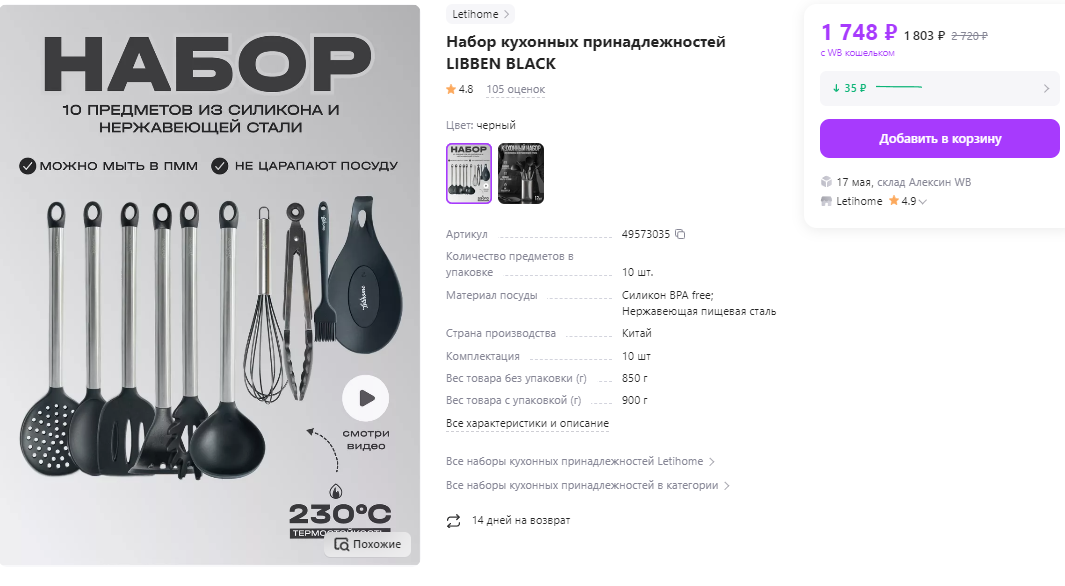Click the seller rating star 4.9
This screenshot has width=1065, height=586.
(x=894, y=201)
